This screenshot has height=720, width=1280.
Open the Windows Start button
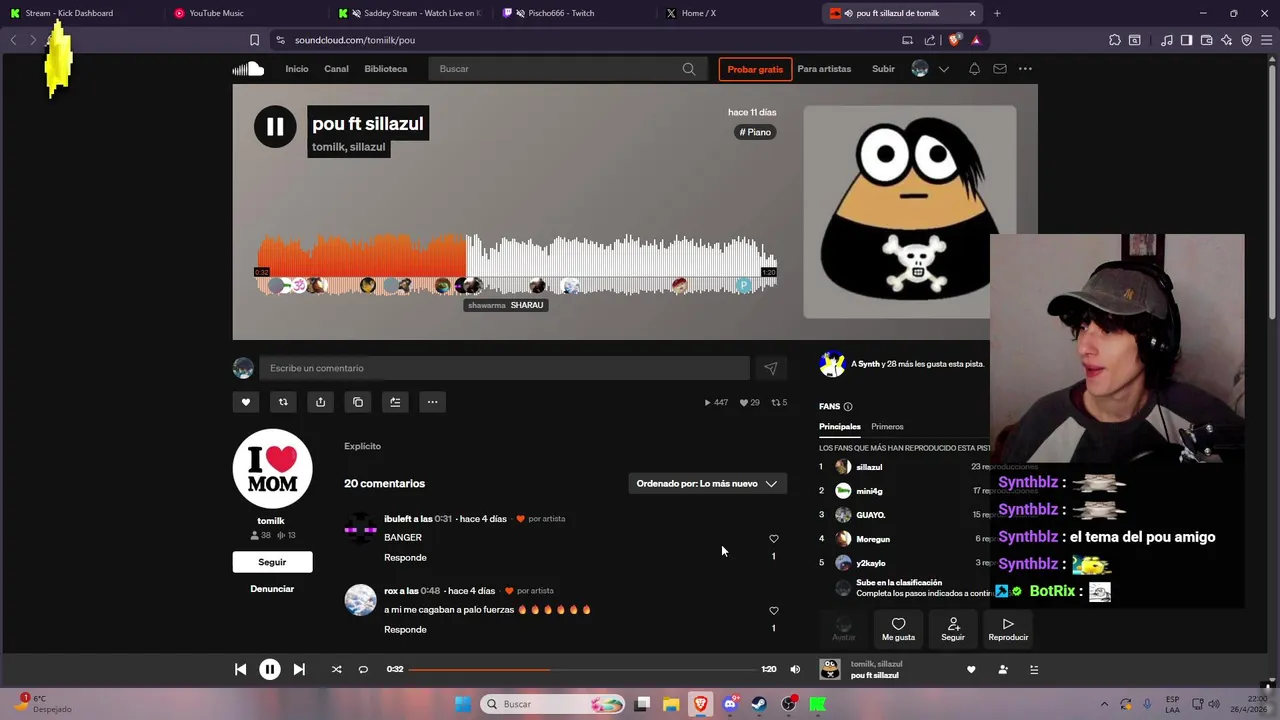pos(462,704)
